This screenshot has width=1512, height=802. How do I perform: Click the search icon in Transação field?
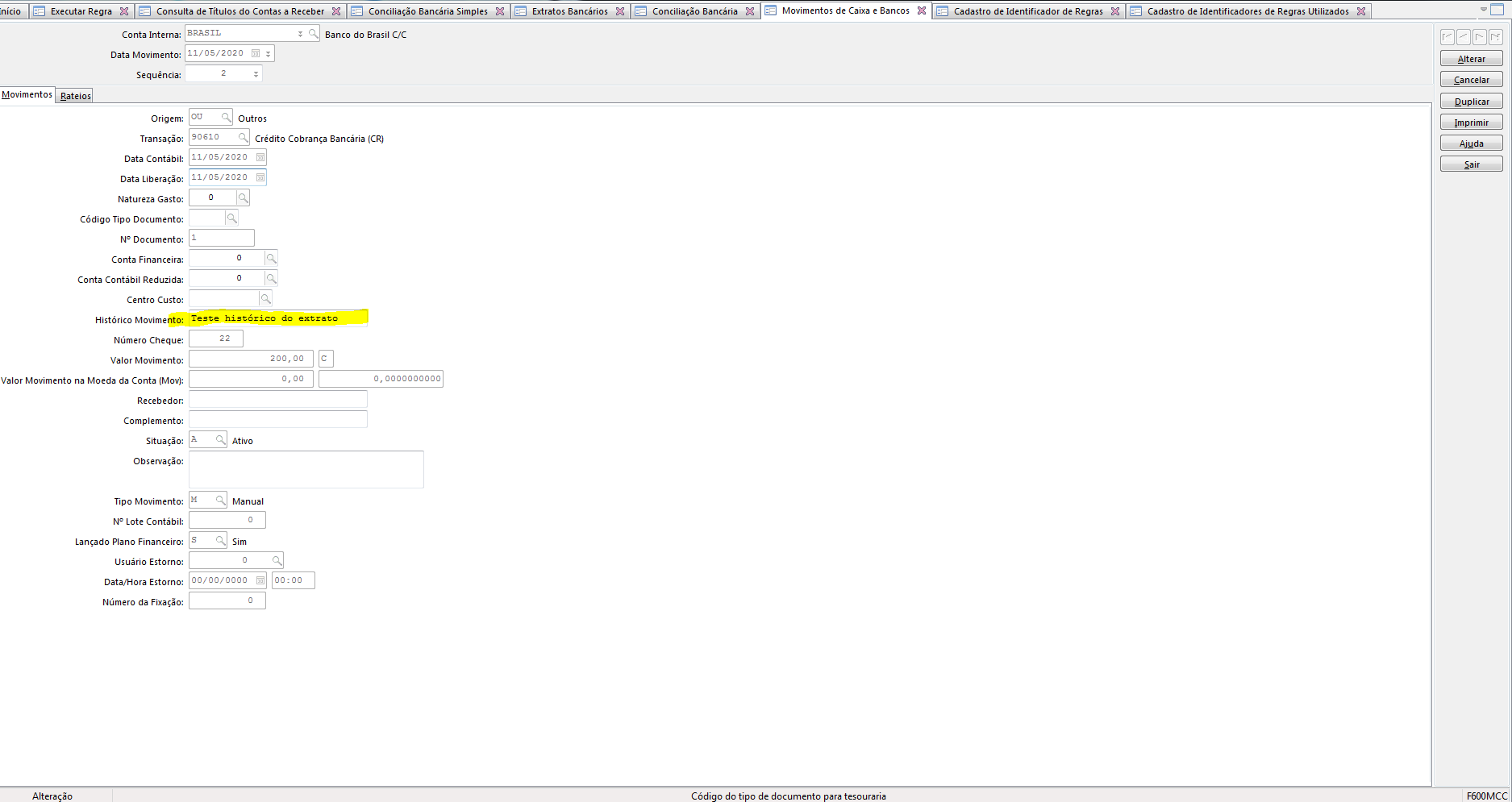(x=243, y=138)
